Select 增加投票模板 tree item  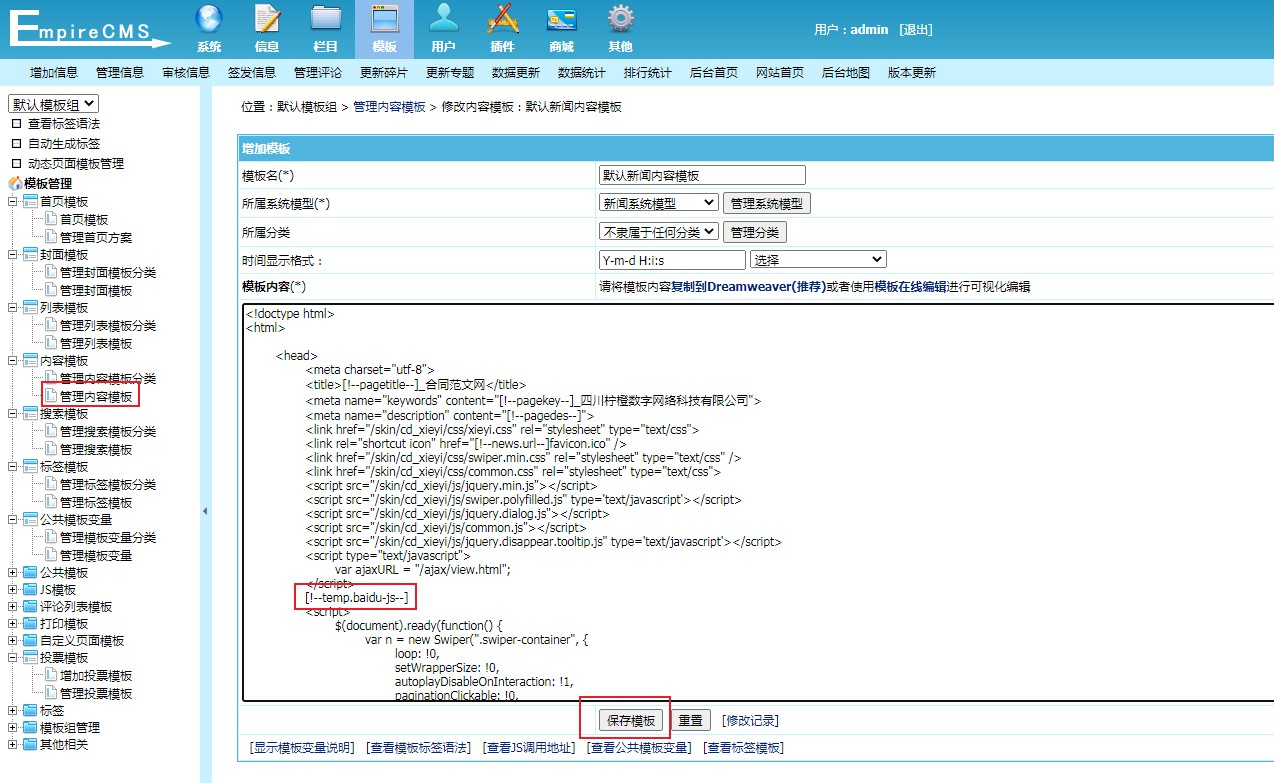coord(96,676)
